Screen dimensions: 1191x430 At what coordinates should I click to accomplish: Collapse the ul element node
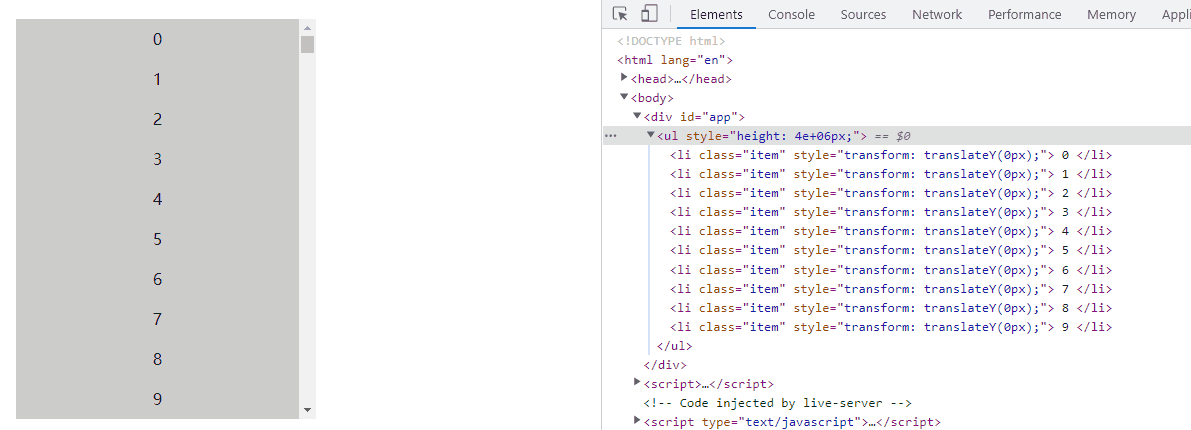(651, 134)
